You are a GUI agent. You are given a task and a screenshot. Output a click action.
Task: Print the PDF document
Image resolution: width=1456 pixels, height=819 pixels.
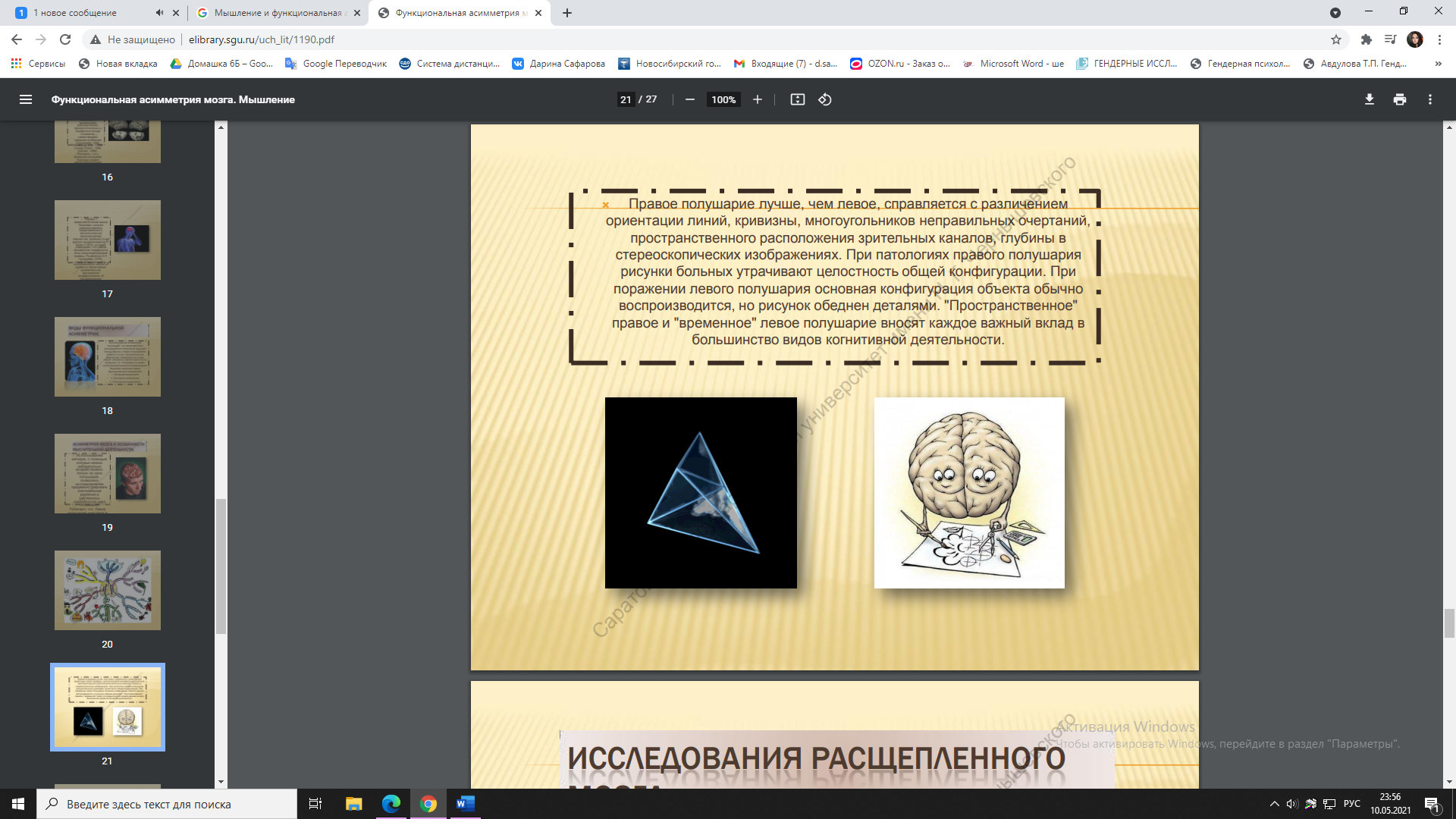click(1400, 99)
